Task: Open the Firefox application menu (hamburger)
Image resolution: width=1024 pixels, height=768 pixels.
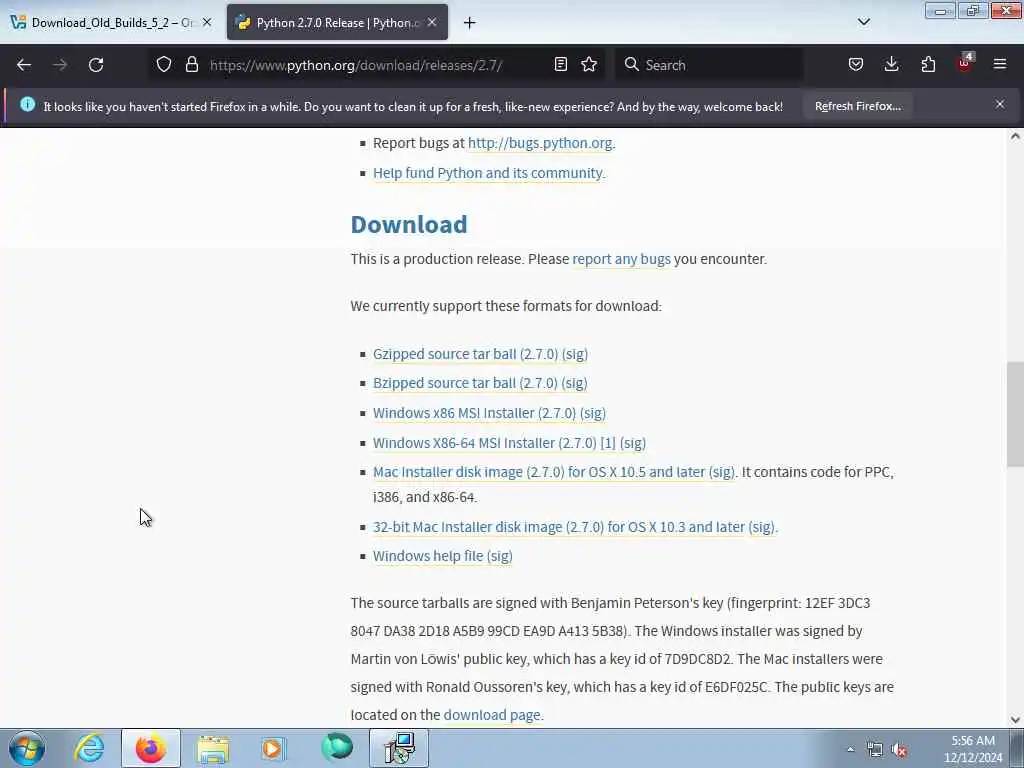Action: pos(1000,65)
